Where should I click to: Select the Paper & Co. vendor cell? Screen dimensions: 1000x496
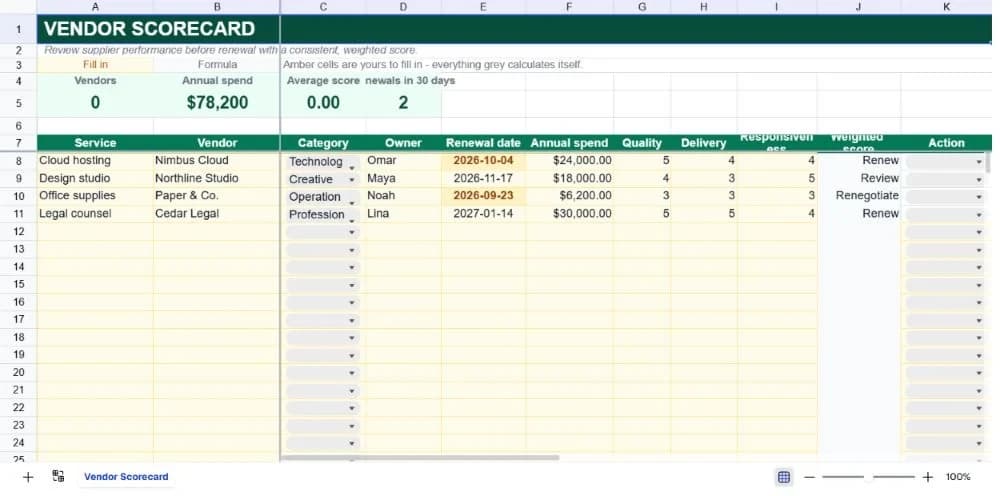(217, 196)
